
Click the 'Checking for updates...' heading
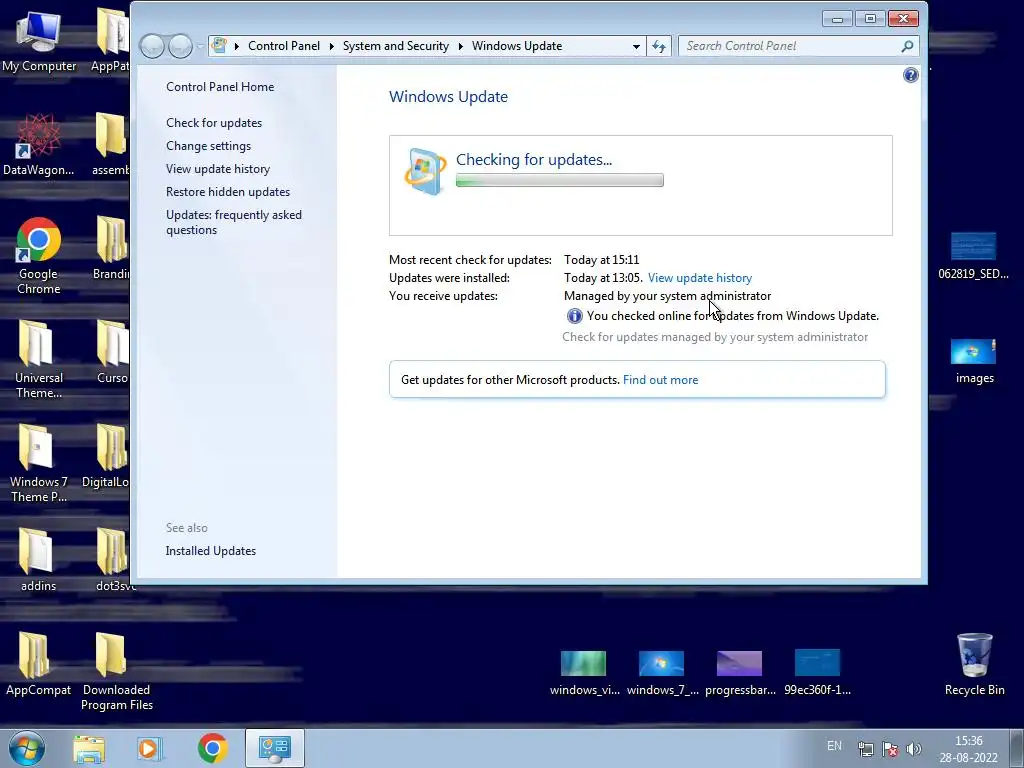(x=534, y=160)
